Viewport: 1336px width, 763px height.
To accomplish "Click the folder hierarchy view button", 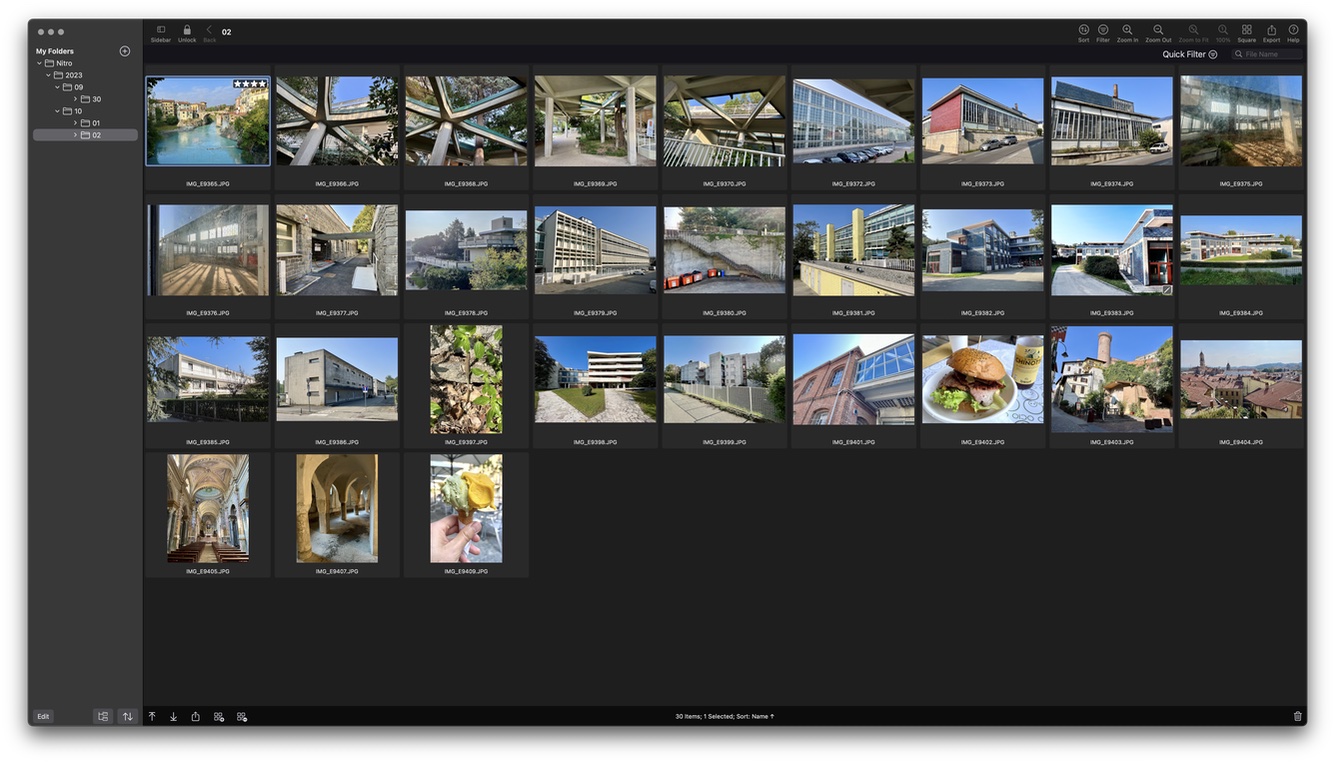I will tap(103, 716).
